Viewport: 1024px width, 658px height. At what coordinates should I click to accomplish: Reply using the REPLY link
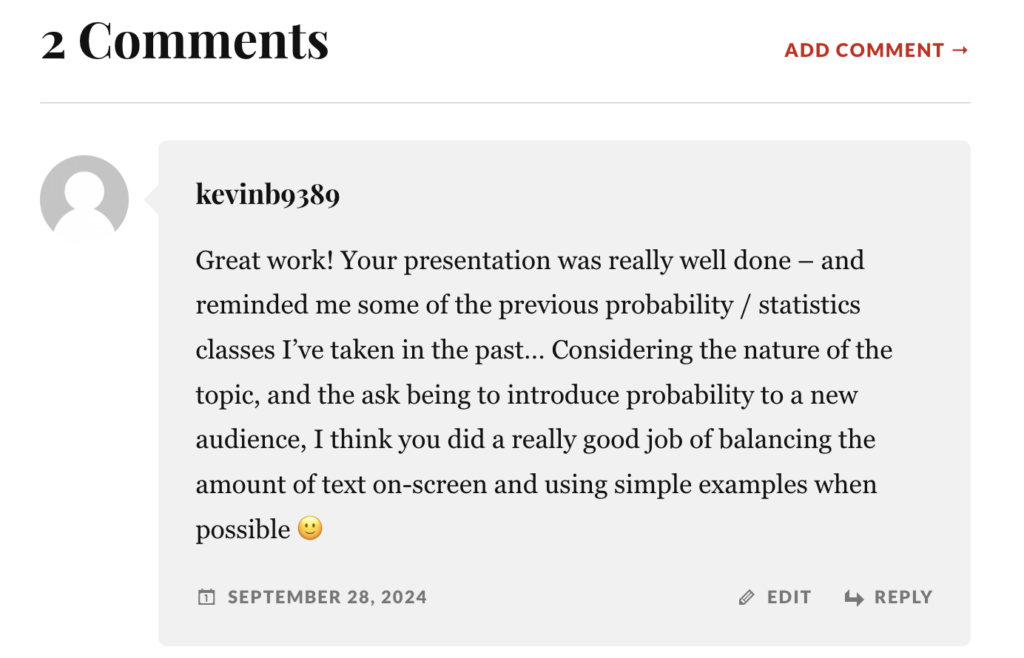click(x=902, y=598)
